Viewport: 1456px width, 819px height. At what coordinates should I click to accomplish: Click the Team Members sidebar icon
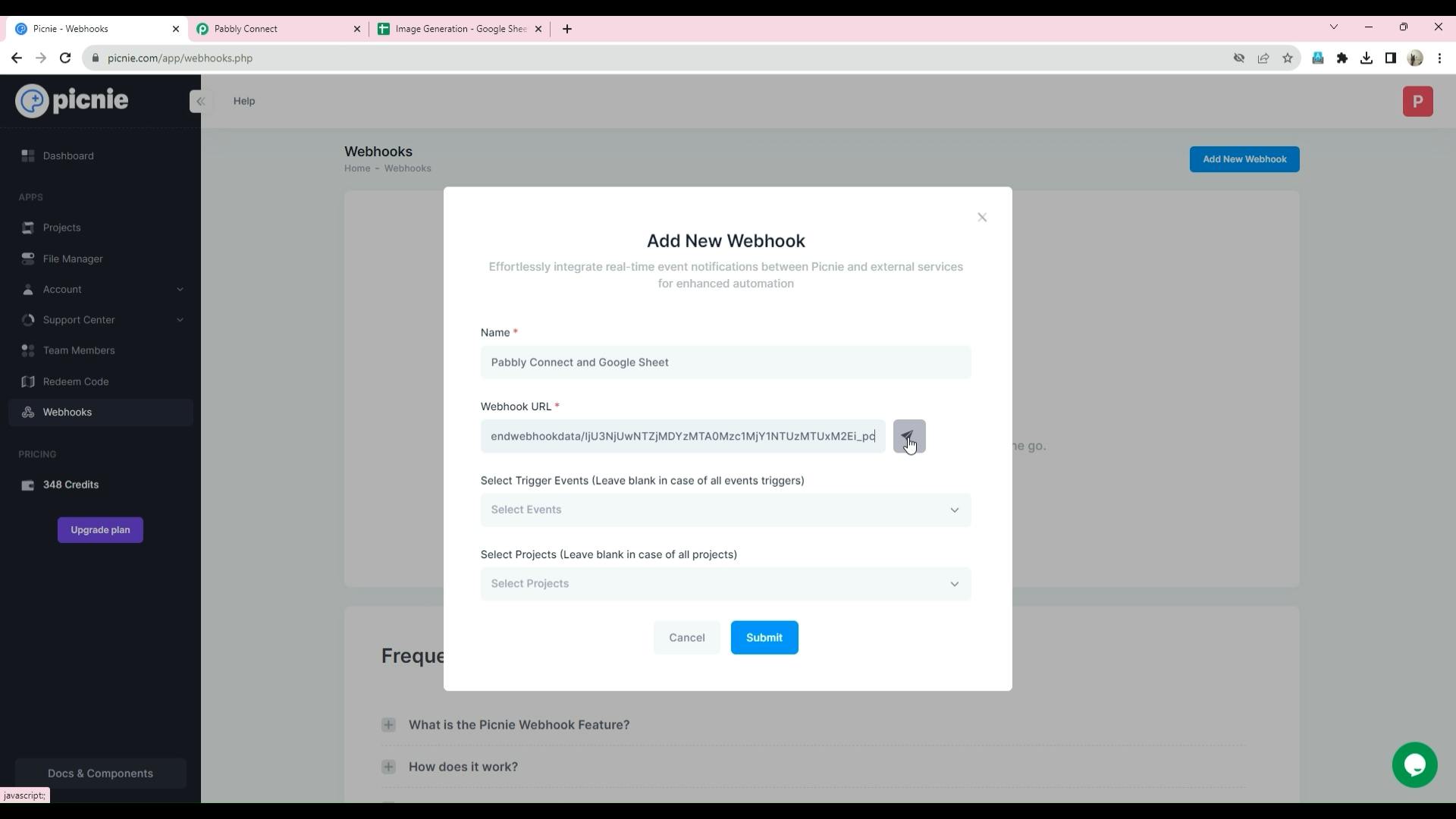click(x=28, y=350)
